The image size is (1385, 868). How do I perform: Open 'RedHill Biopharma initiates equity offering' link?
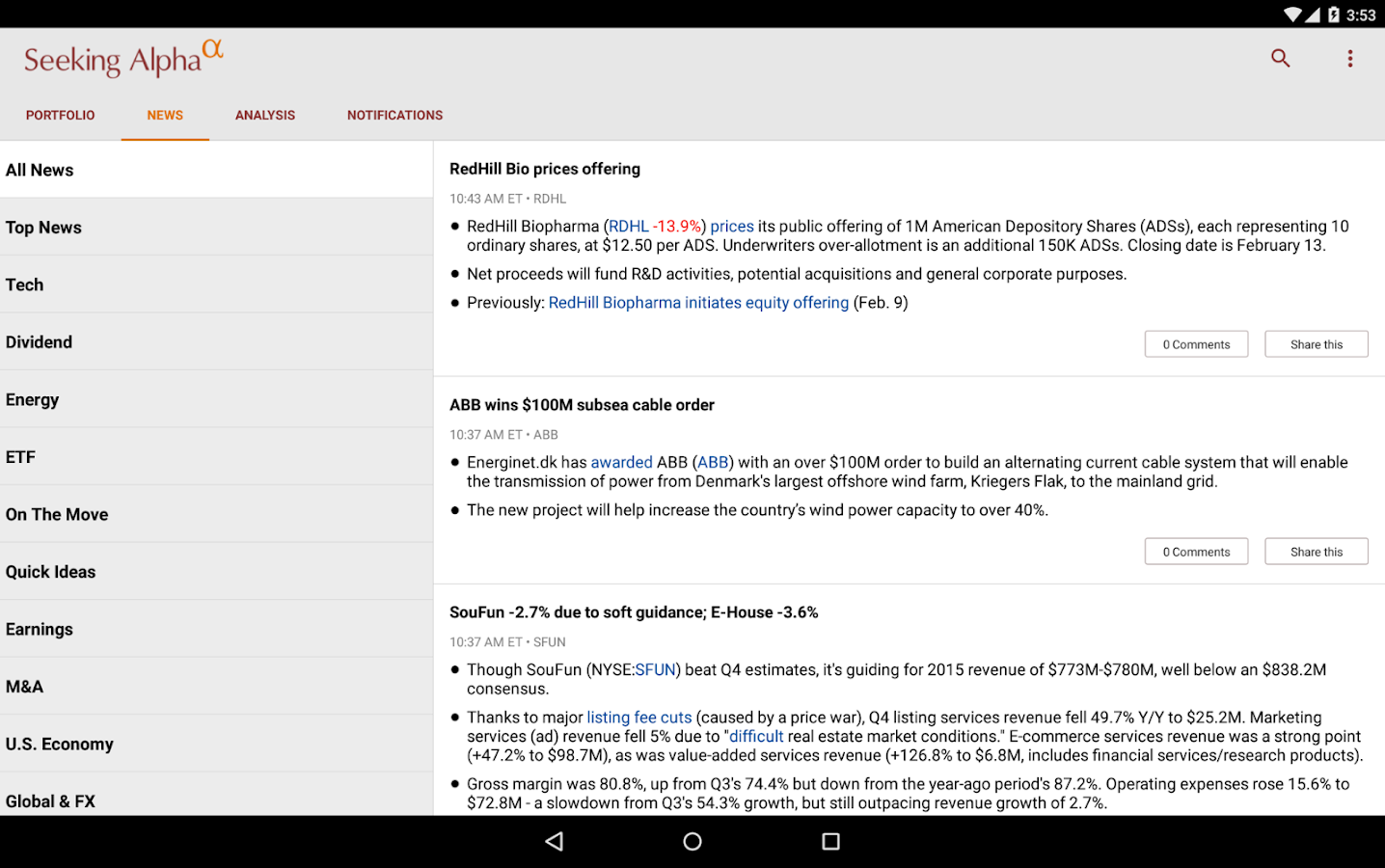[x=698, y=303]
